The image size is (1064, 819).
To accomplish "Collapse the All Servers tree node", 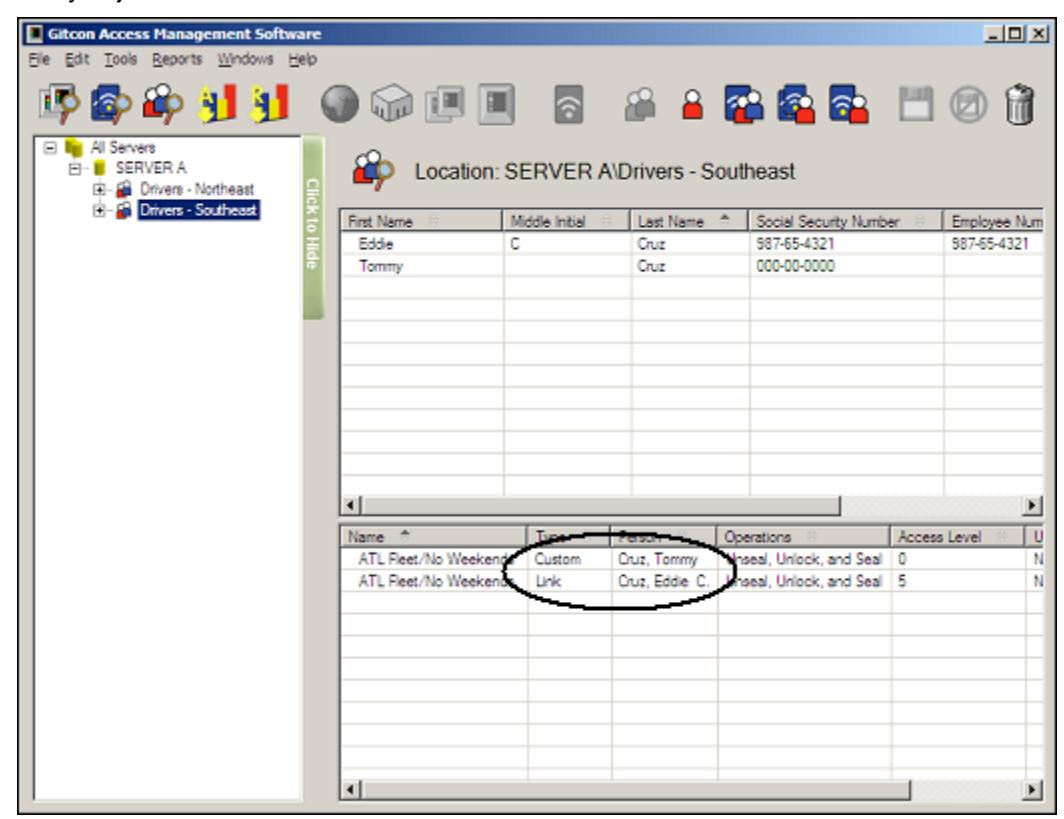I will point(50,147).
